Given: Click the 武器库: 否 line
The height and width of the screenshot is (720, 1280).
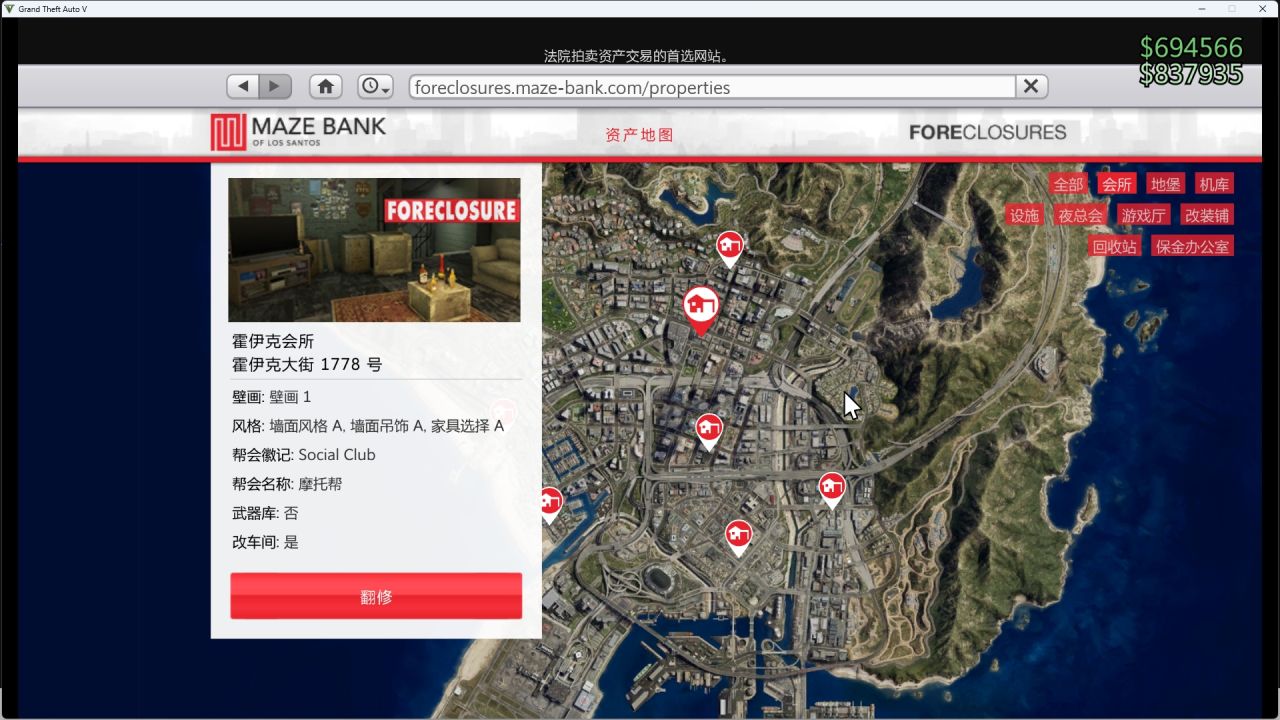Looking at the screenshot, I should click(265, 513).
